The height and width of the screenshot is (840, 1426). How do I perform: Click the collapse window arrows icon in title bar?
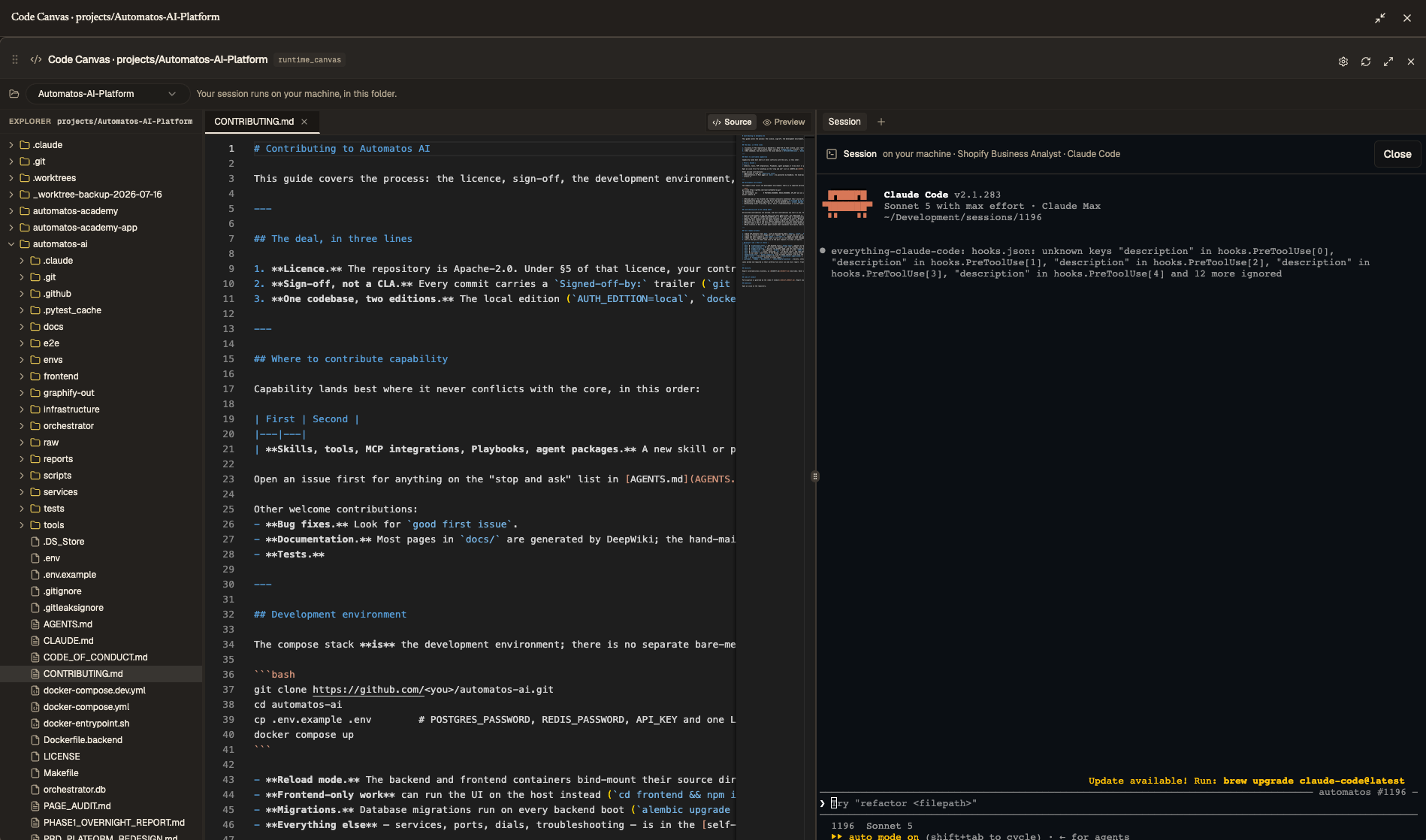1380,18
